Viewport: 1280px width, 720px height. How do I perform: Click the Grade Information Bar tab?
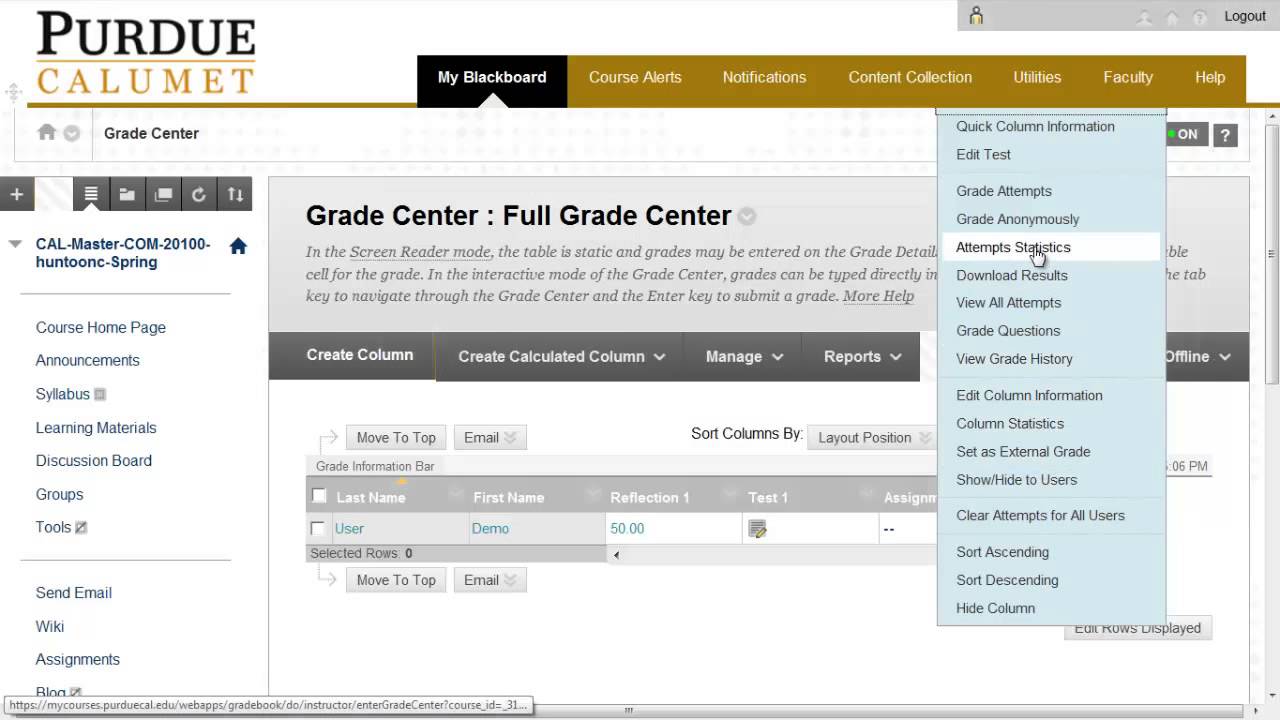pyautogui.click(x=375, y=466)
